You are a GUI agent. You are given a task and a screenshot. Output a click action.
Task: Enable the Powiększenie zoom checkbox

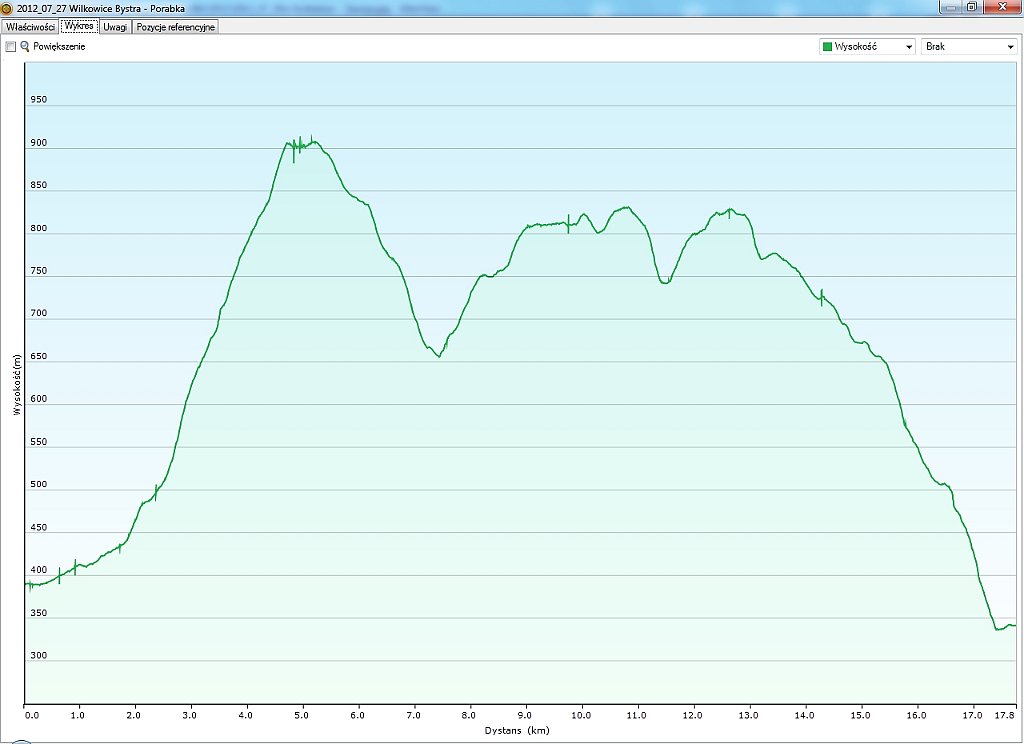tap(11, 47)
